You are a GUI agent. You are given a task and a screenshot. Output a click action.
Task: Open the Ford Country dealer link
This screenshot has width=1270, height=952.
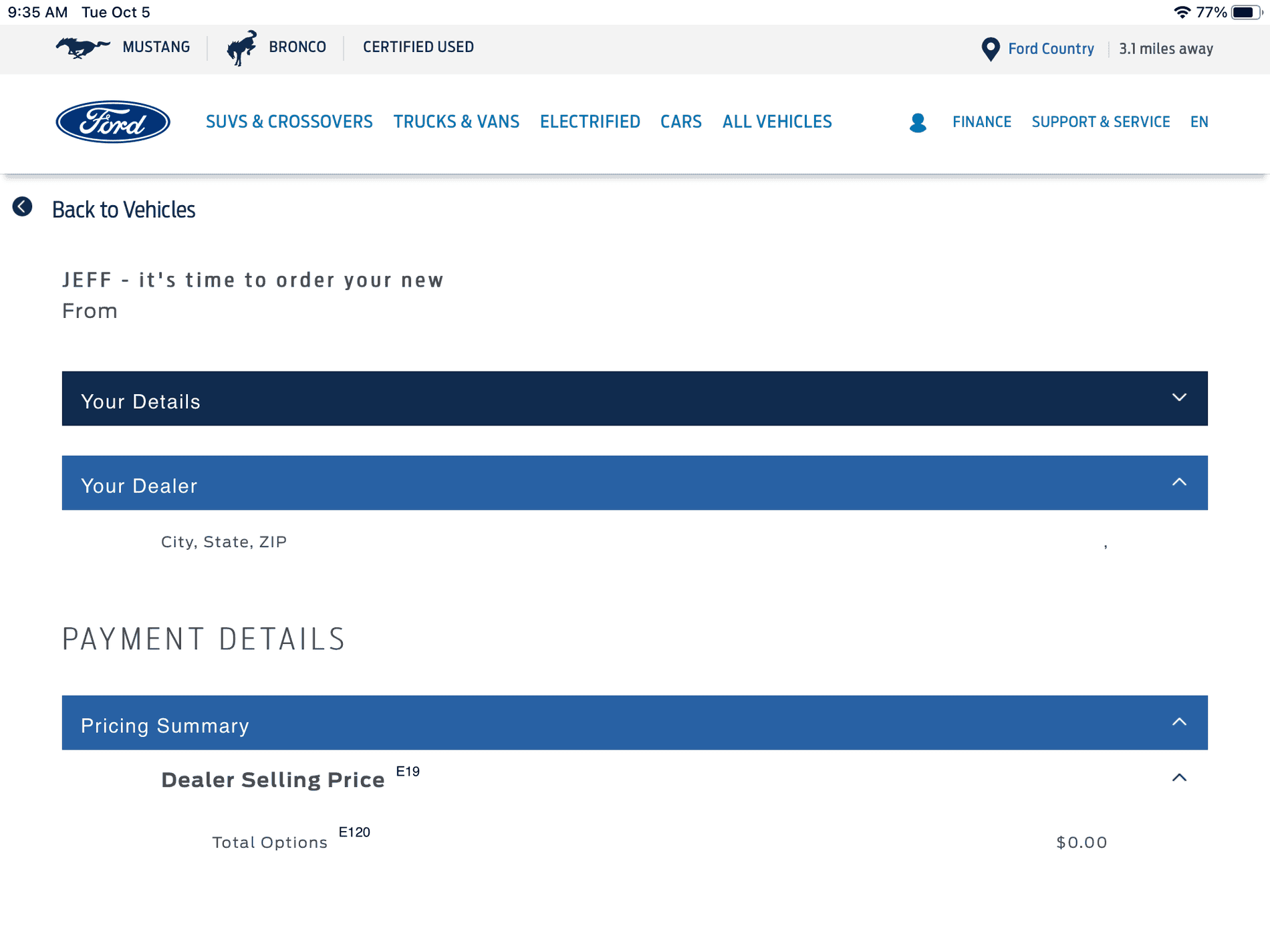(x=1051, y=49)
